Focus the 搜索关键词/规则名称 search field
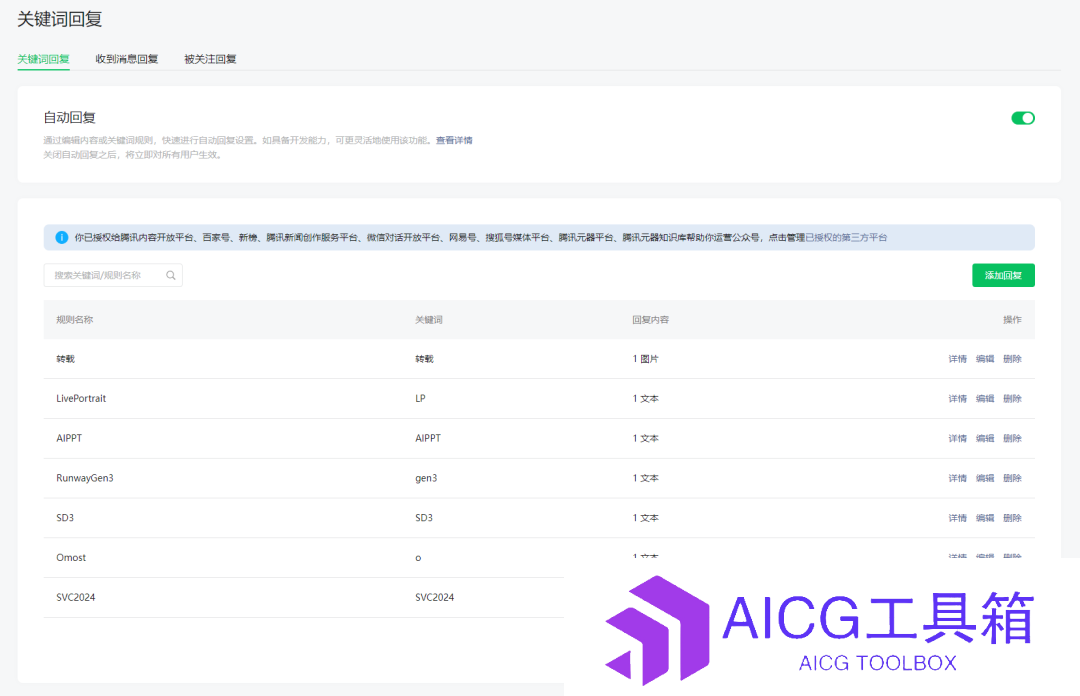Screen dimensions: 1080x696 pos(113,276)
